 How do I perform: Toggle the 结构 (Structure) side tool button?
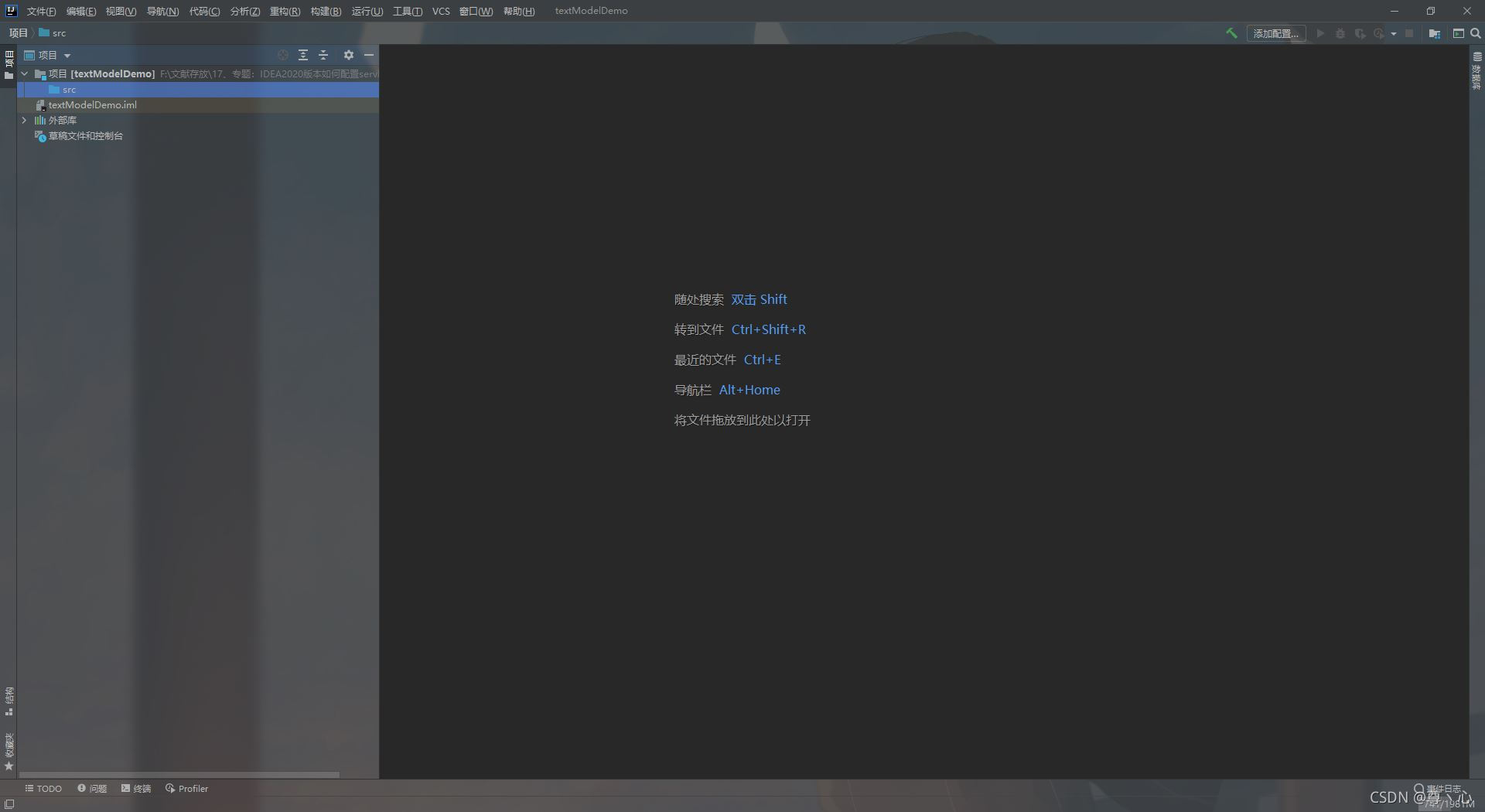9,701
